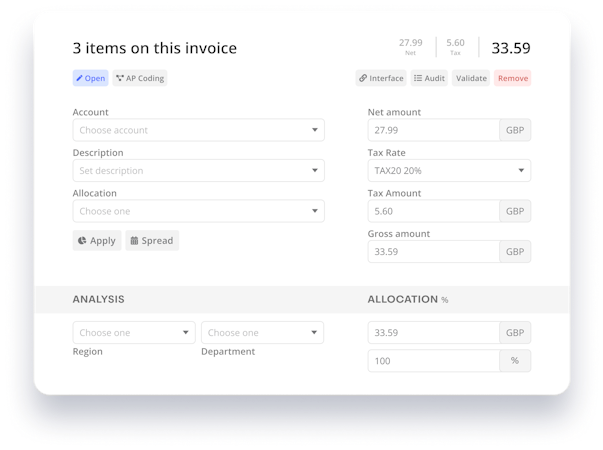This screenshot has width=603, height=450.
Task: Click into the Tax Amount field
Action: (x=433, y=211)
